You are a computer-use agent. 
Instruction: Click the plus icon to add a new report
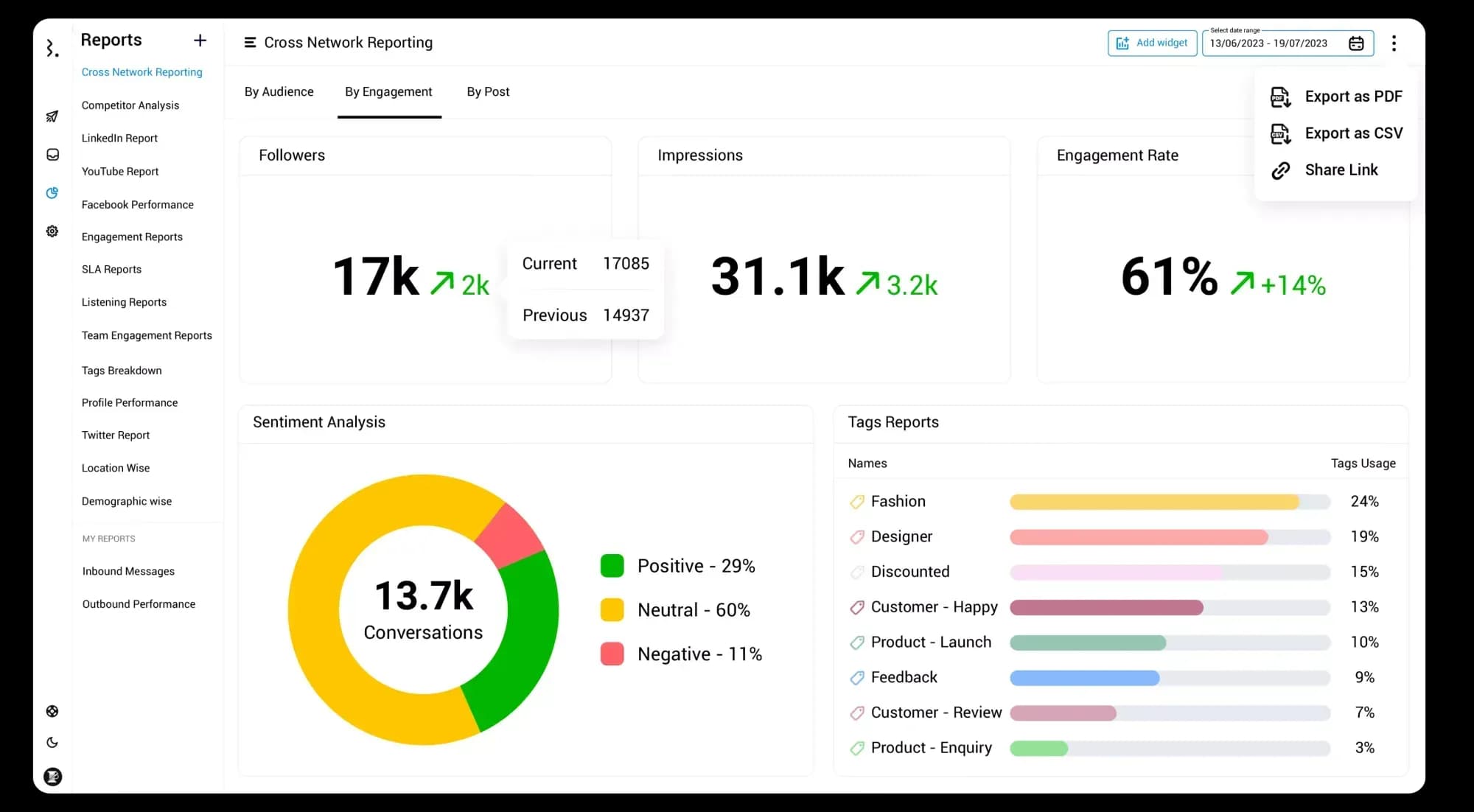[x=200, y=41]
